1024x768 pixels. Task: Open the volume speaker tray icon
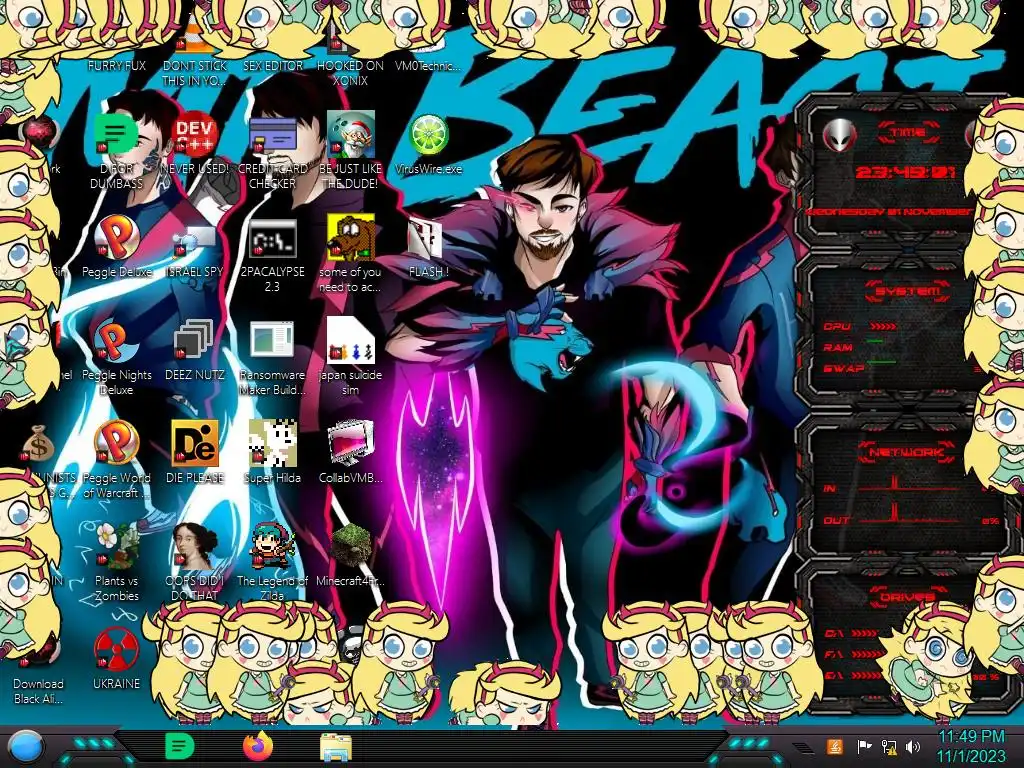[913, 746]
